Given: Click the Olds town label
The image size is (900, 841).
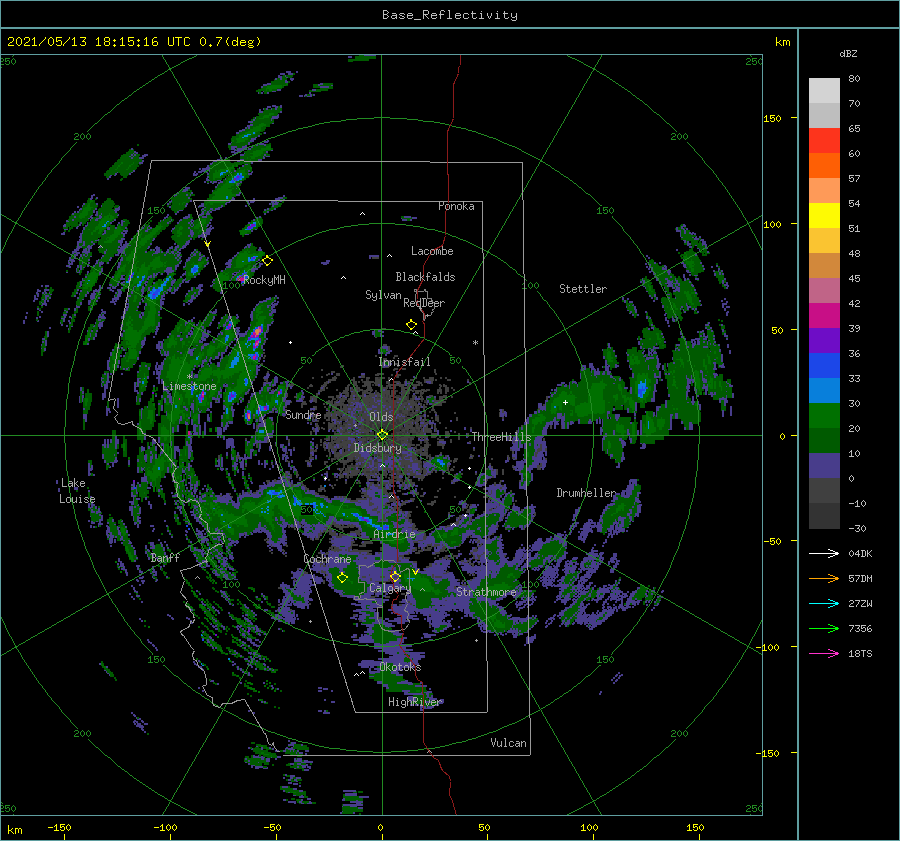Looking at the screenshot, I should pos(381,417).
